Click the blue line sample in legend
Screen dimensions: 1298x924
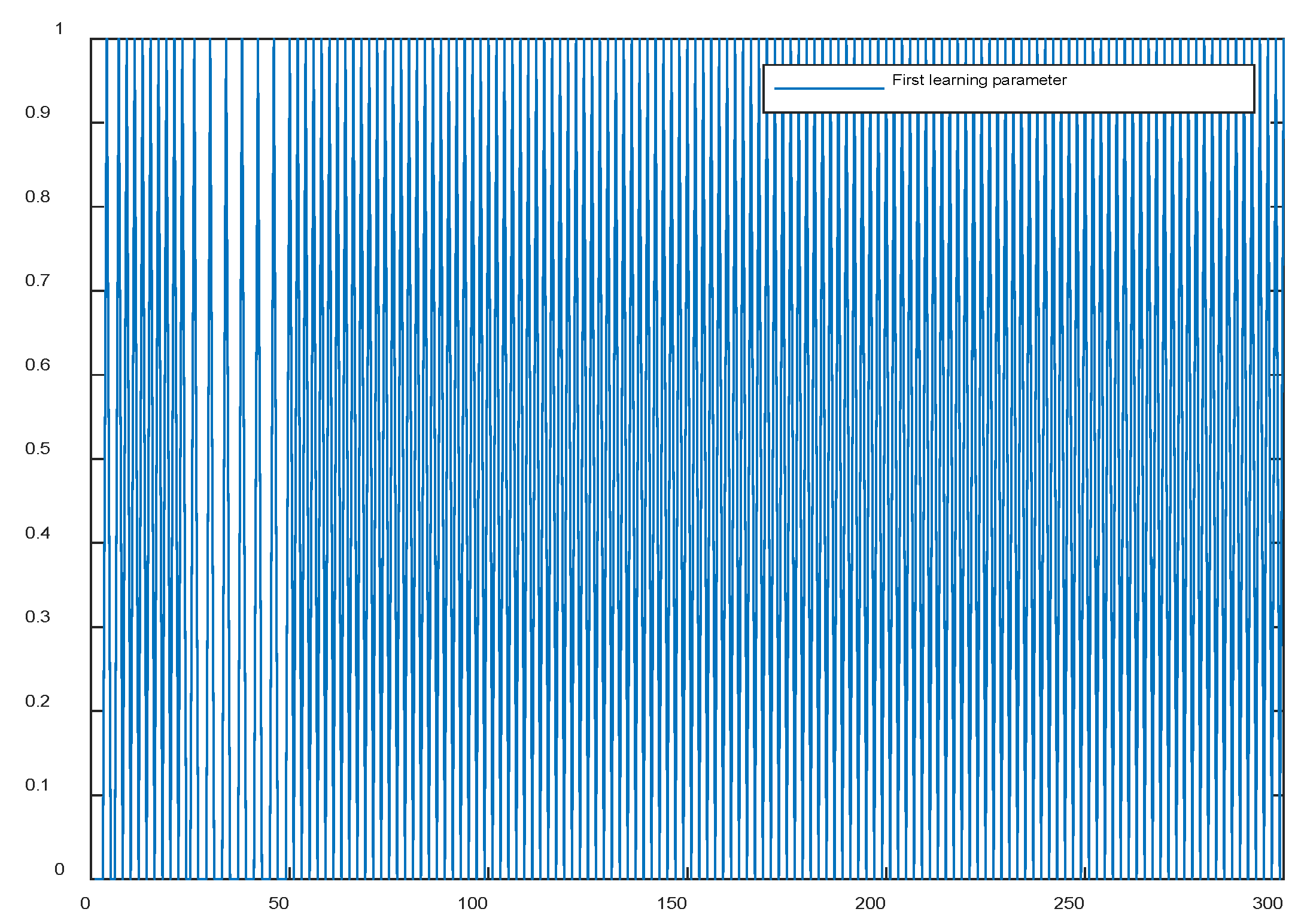click(829, 89)
